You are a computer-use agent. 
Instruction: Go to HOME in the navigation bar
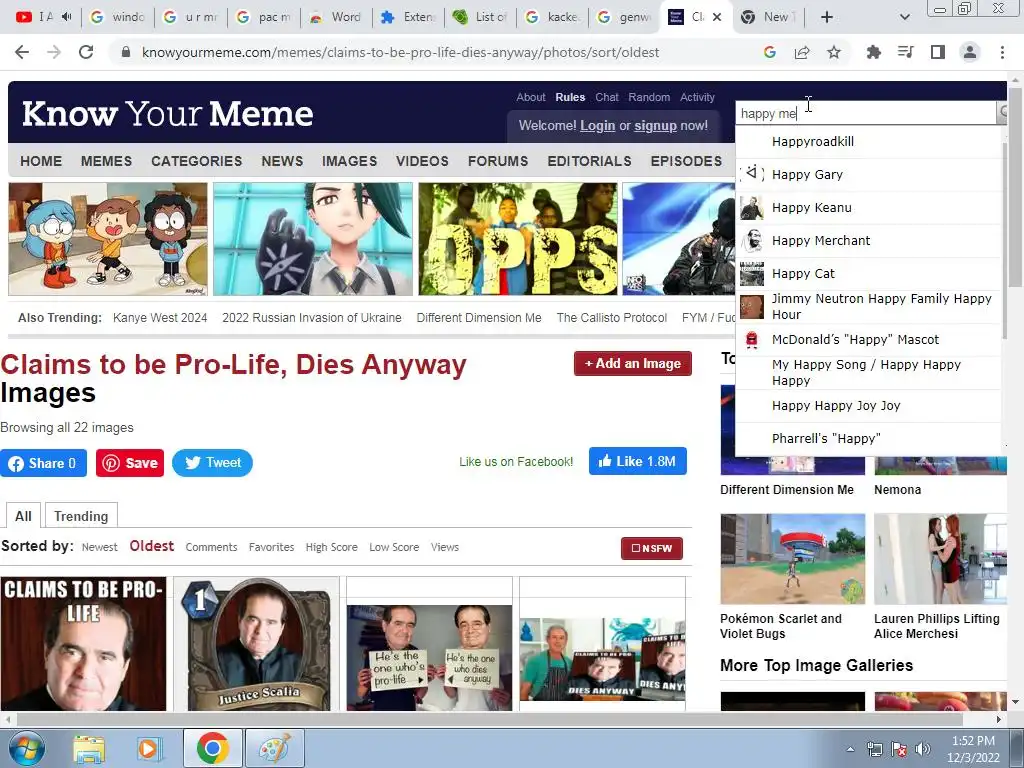pyautogui.click(x=41, y=161)
